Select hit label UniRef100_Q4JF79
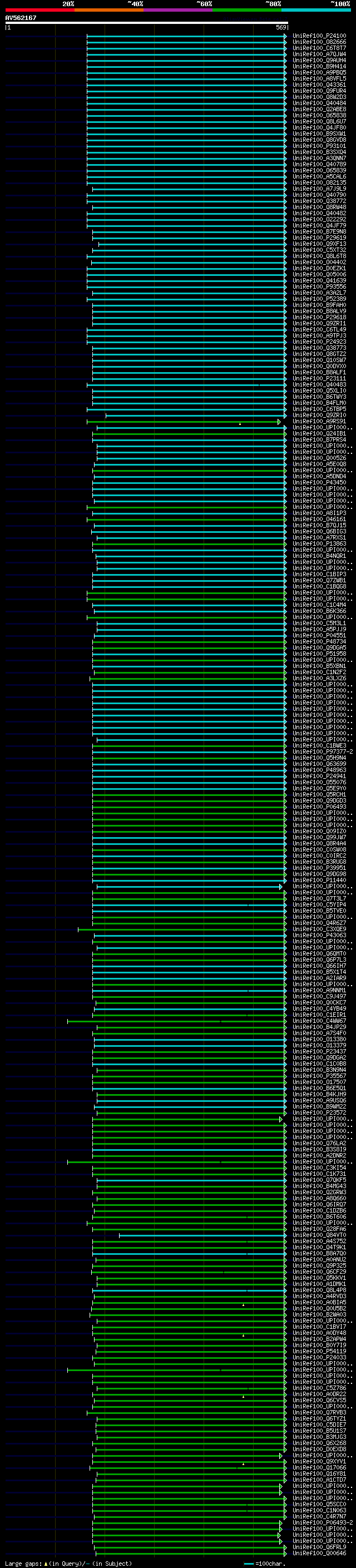 click(319, 225)
